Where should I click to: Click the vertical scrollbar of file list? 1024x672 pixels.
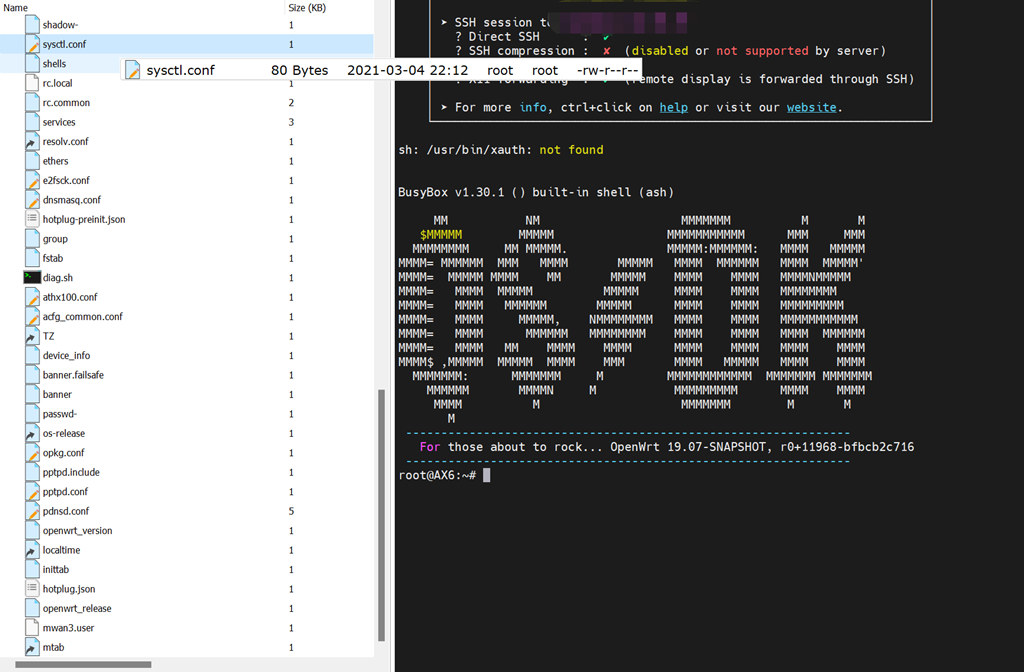(381, 515)
